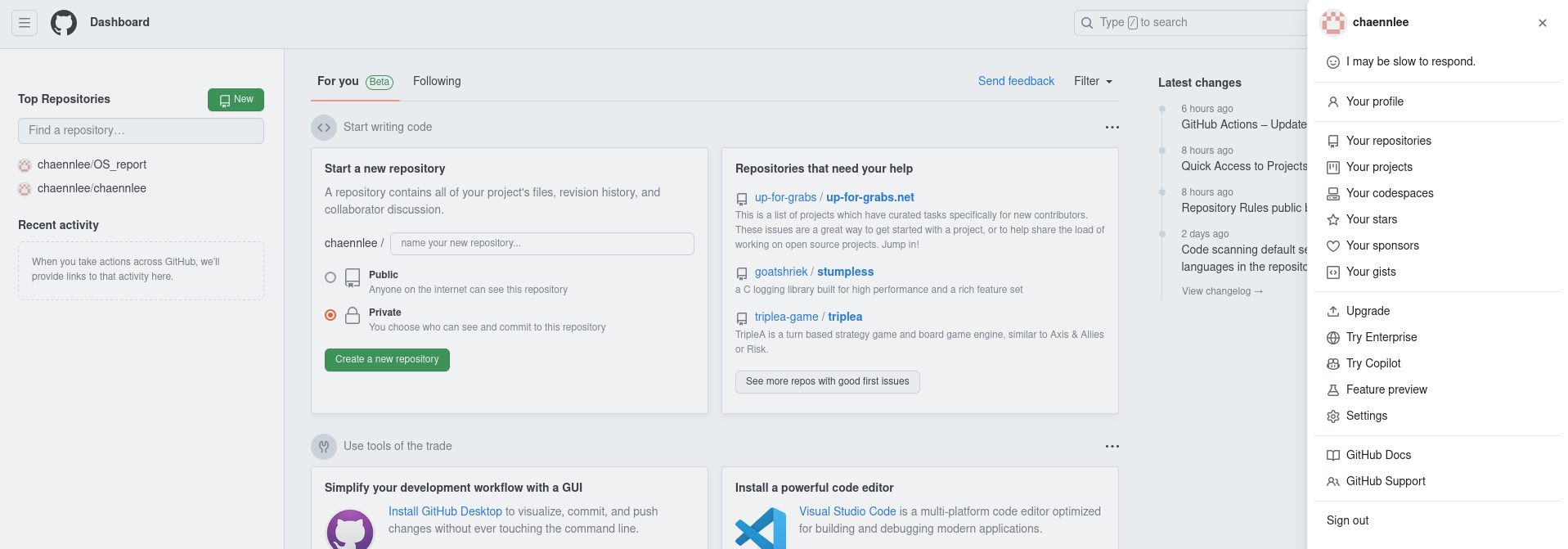Image resolution: width=1568 pixels, height=549 pixels.
Task: Close the user menu panel
Action: pos(1543,23)
